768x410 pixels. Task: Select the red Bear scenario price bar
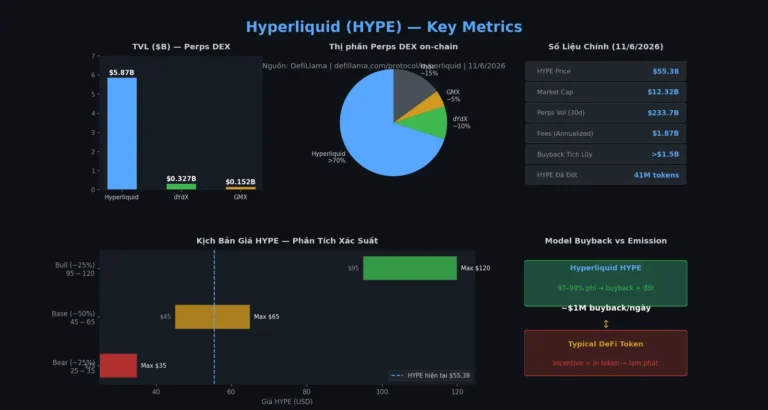coord(118,365)
